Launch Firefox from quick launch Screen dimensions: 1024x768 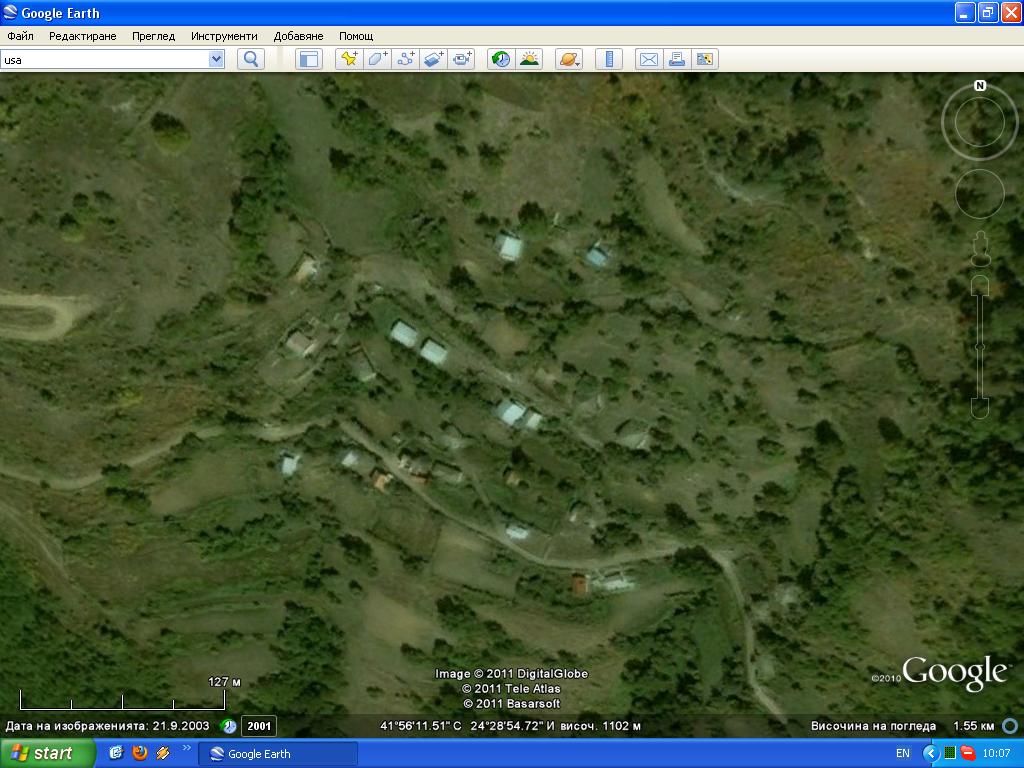(140, 753)
